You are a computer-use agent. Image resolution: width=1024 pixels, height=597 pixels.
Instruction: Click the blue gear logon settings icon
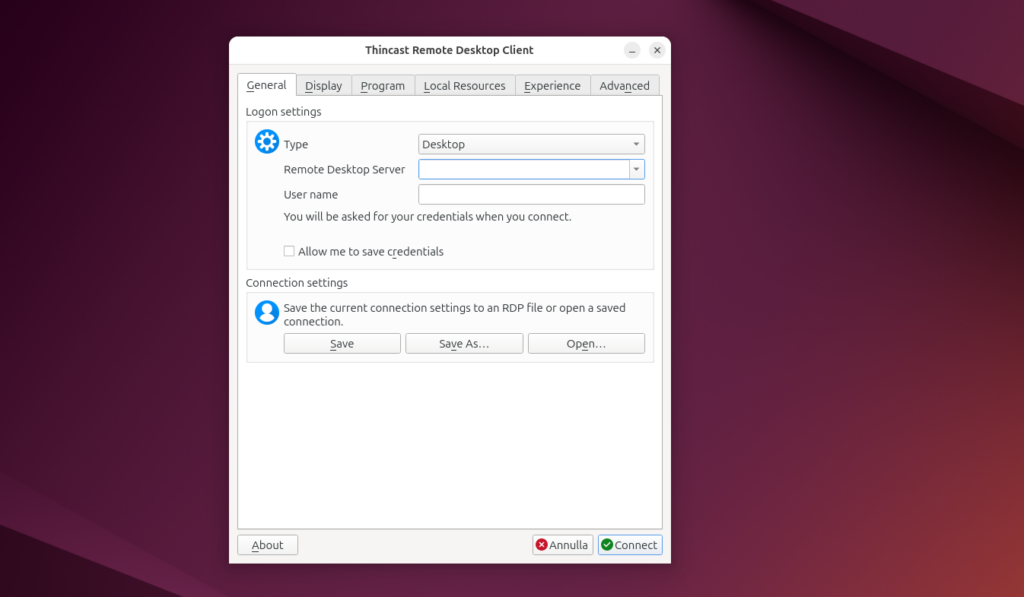(266, 142)
